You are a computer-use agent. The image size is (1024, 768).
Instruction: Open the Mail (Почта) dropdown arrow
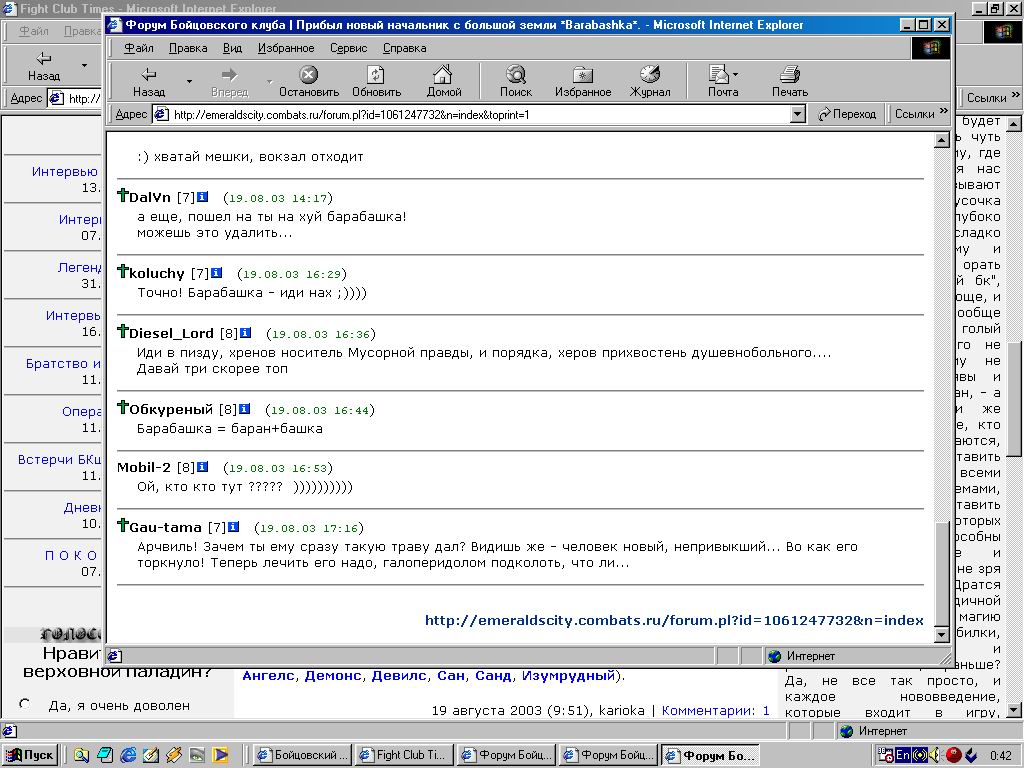coord(736,74)
